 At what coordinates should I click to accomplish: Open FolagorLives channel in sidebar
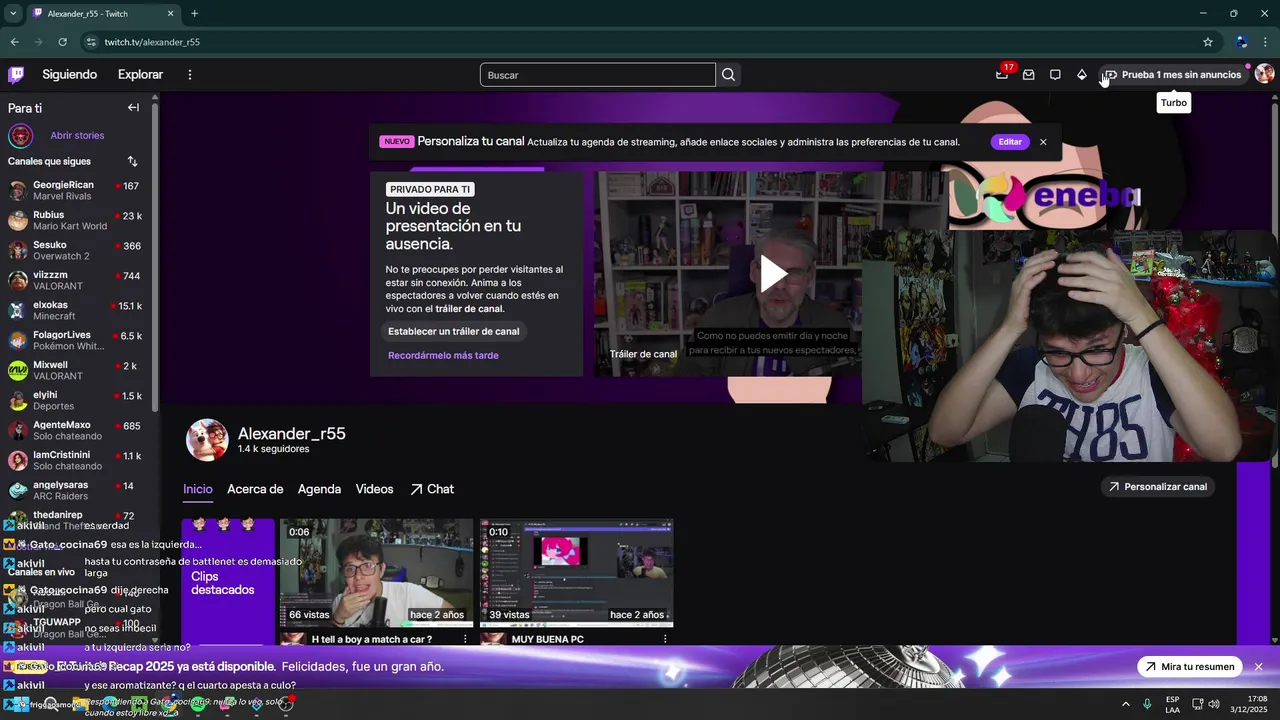click(x=78, y=340)
